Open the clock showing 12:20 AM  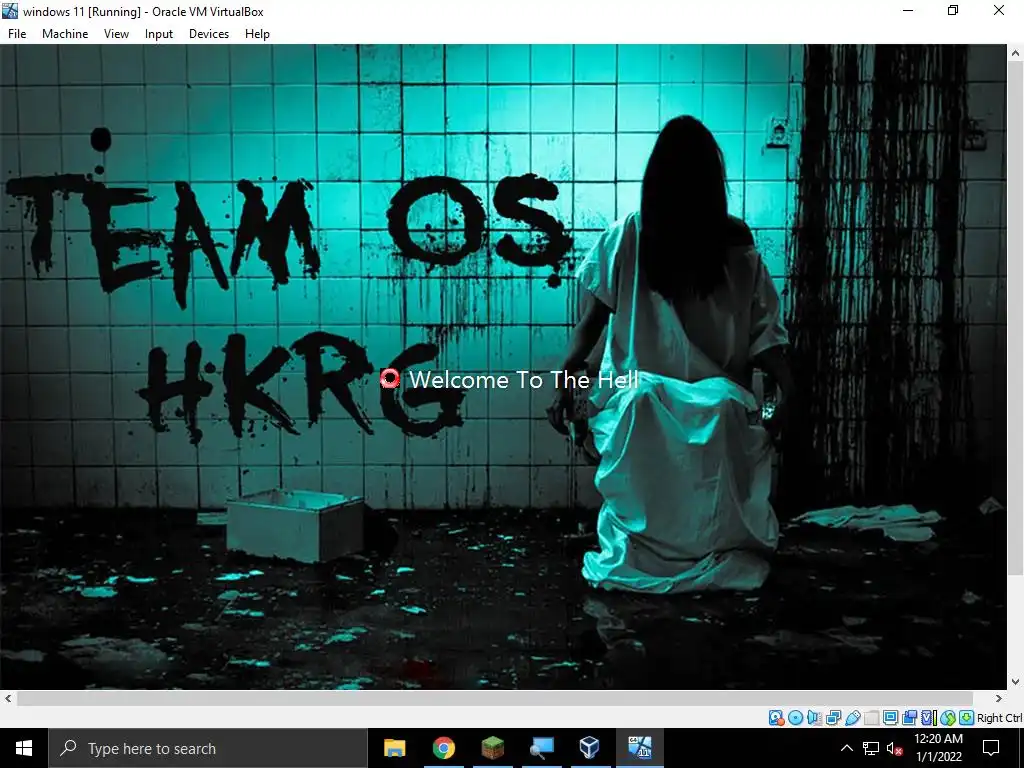(938, 748)
